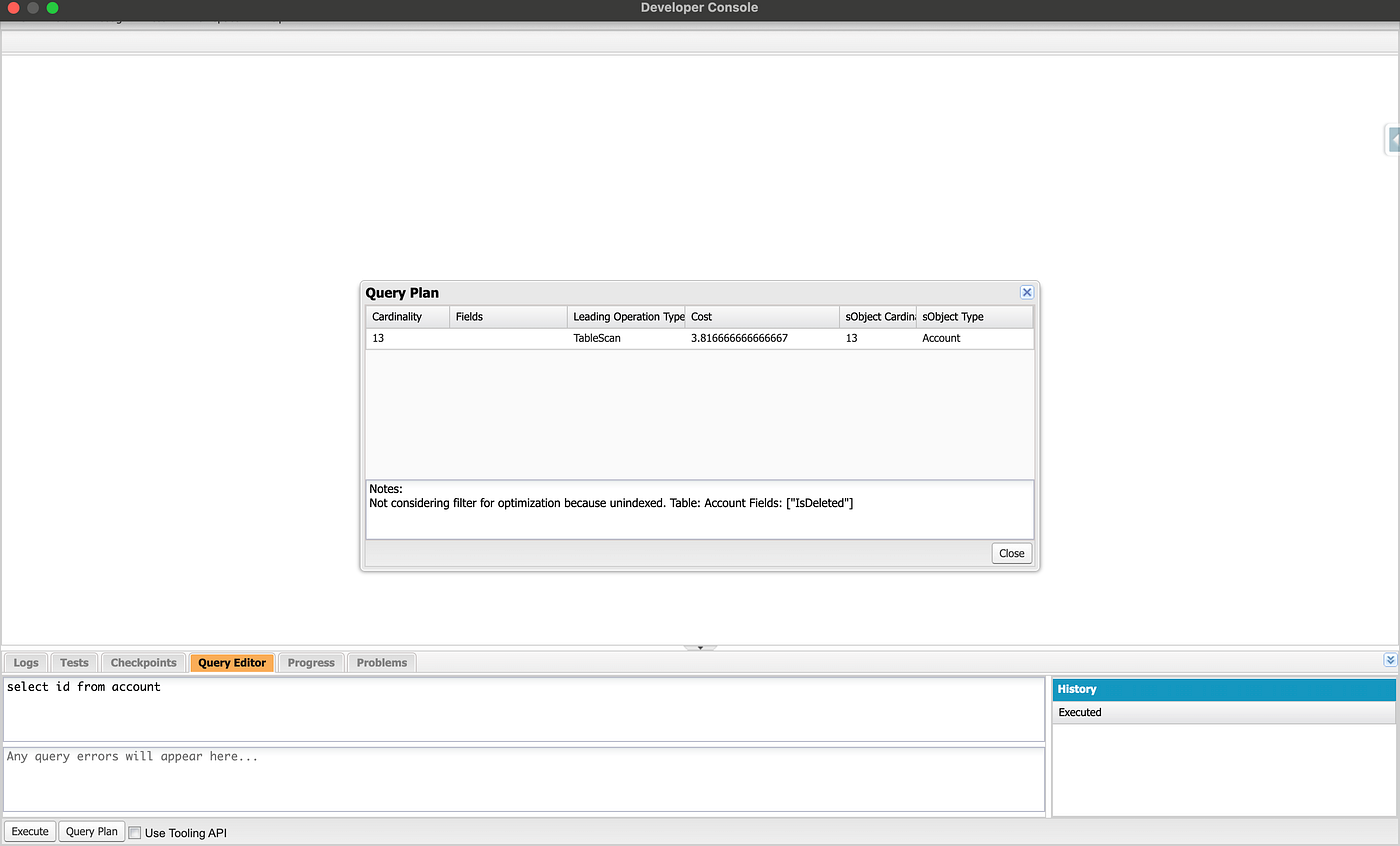
Task: Sort by Leading Operation Type column
Action: tap(626, 317)
